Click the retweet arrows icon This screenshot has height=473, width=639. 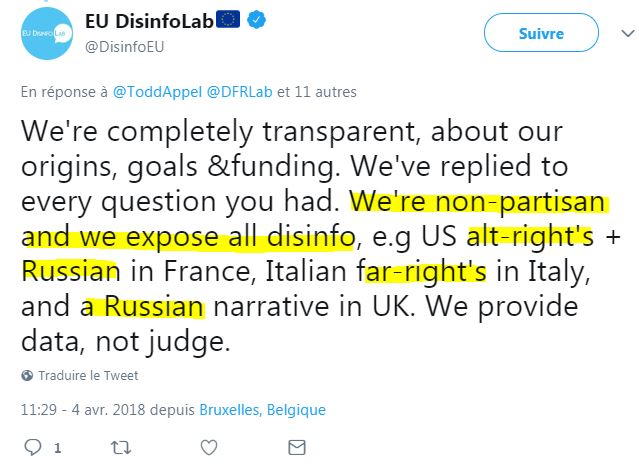[x=121, y=448]
